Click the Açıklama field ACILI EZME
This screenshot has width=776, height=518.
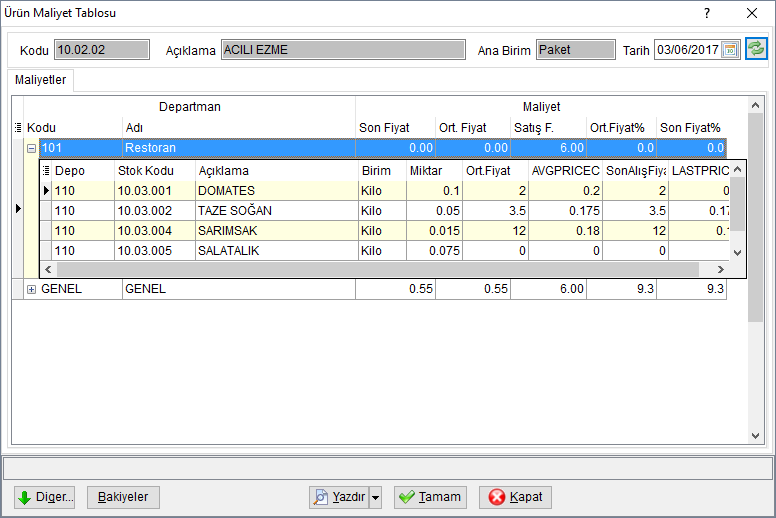coord(343,50)
